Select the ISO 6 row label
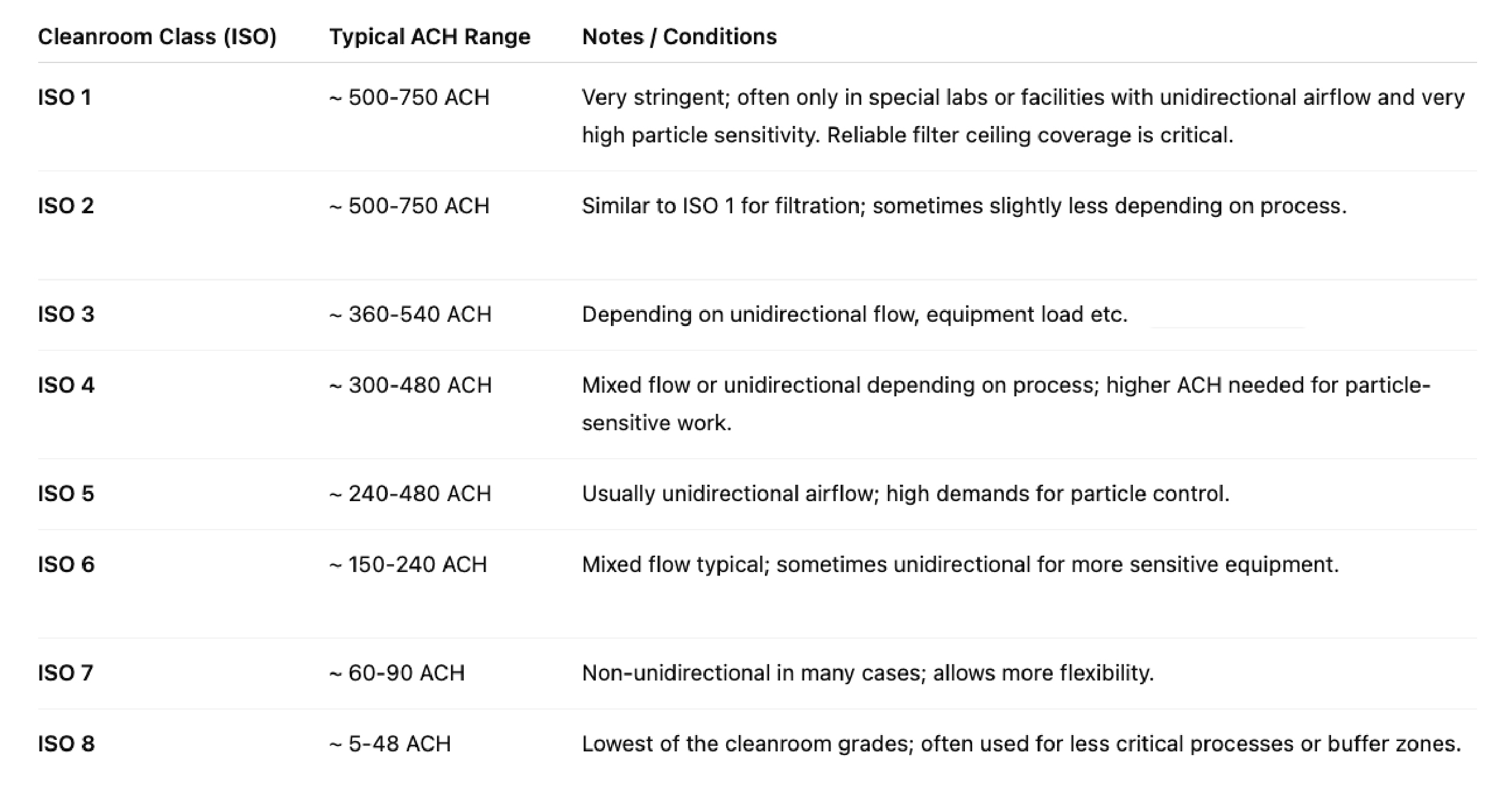Screen dimensions: 1508x812 (x=65, y=565)
